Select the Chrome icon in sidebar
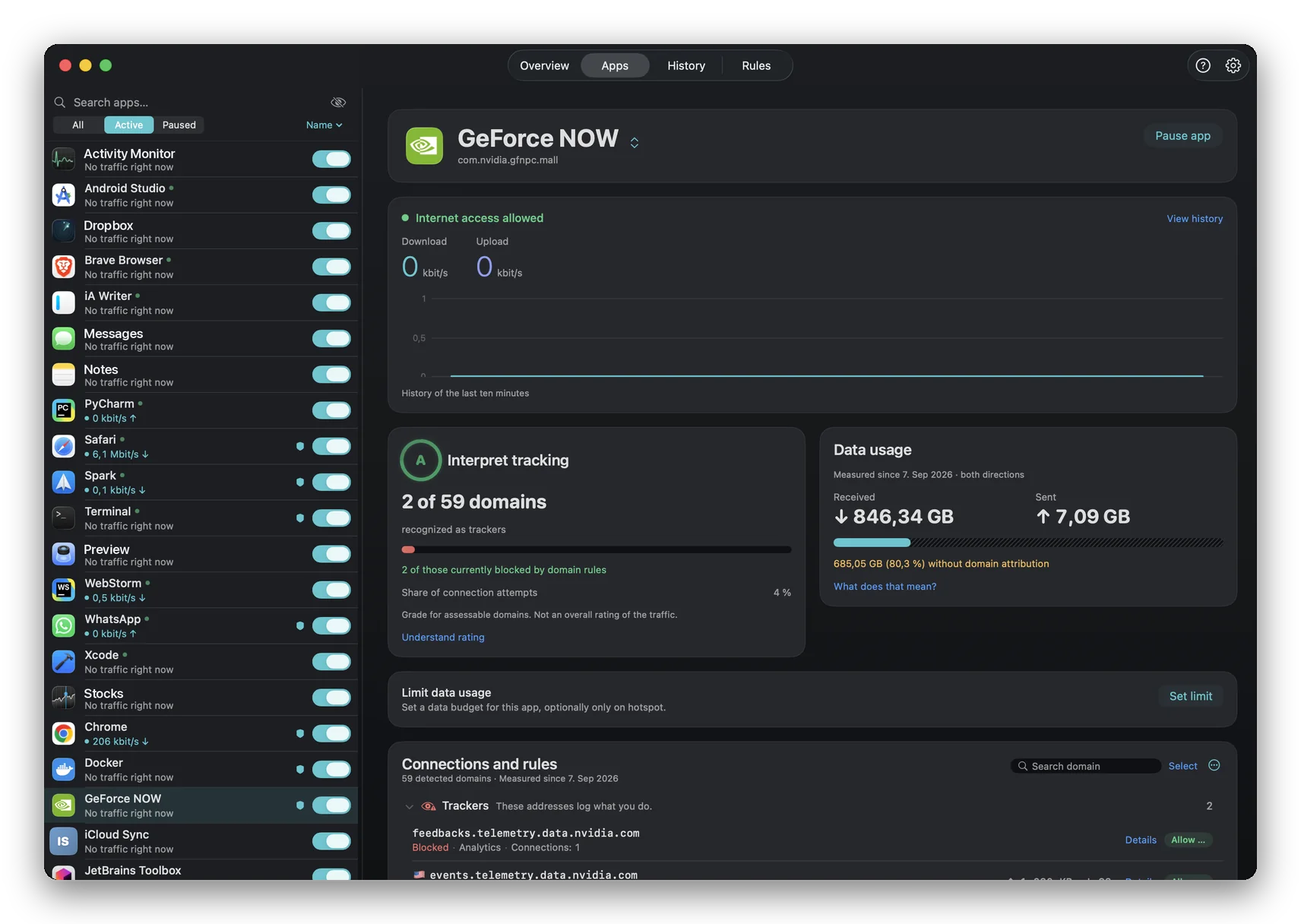This screenshot has height=924, width=1301. point(64,733)
